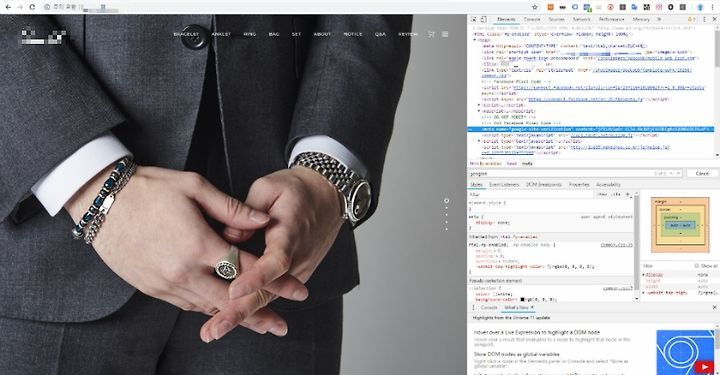Open the DevTools warnings count indicator
This screenshot has height=375, width=720.
[x=691, y=19]
